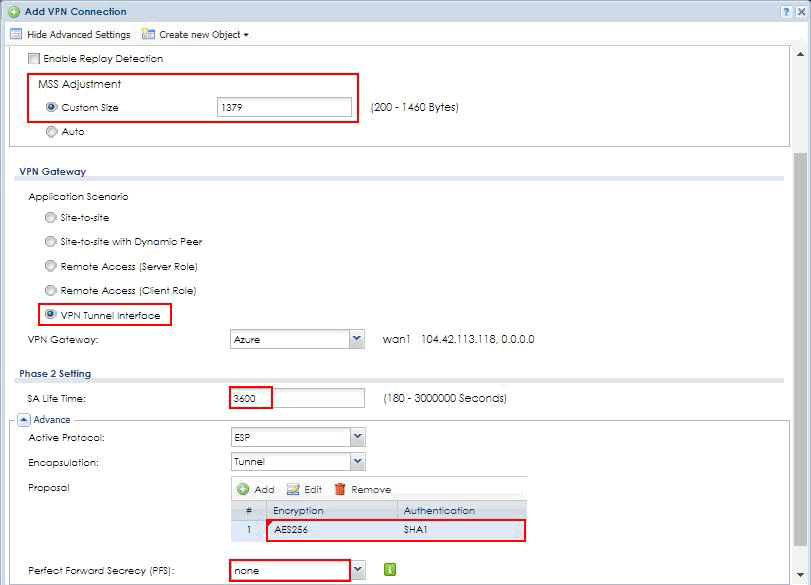Click the SA Life Time field

pyautogui.click(x=297, y=398)
